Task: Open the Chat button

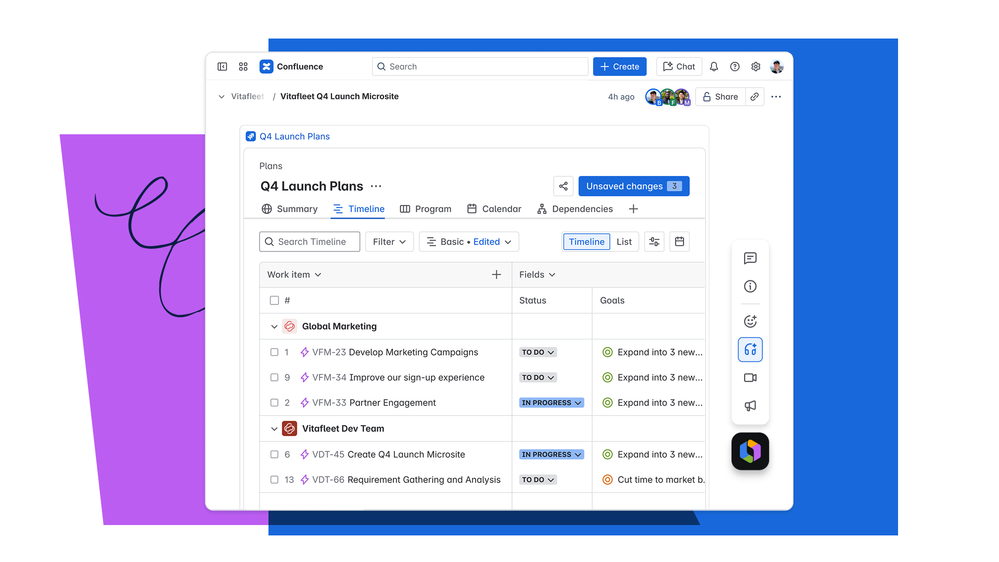Action: pos(679,66)
